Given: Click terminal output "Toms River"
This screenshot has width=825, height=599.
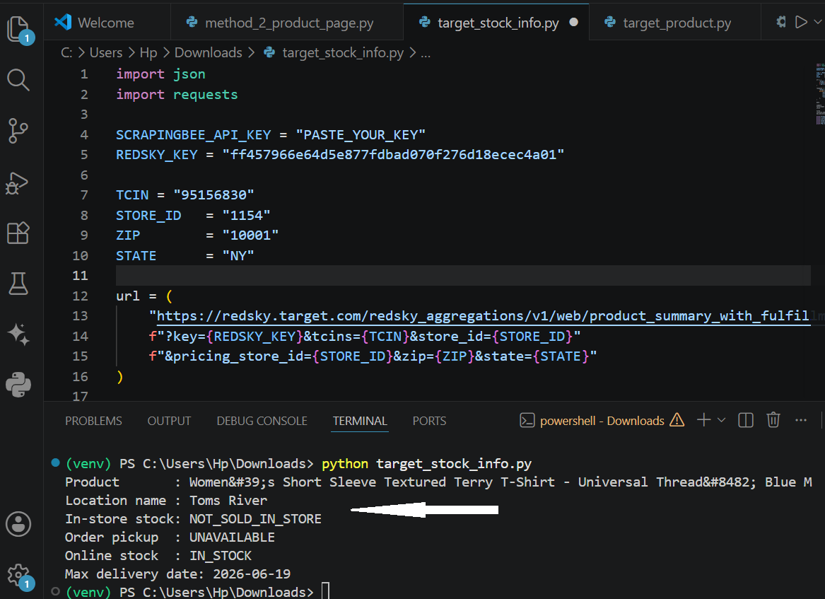Looking at the screenshot, I should pos(228,501).
